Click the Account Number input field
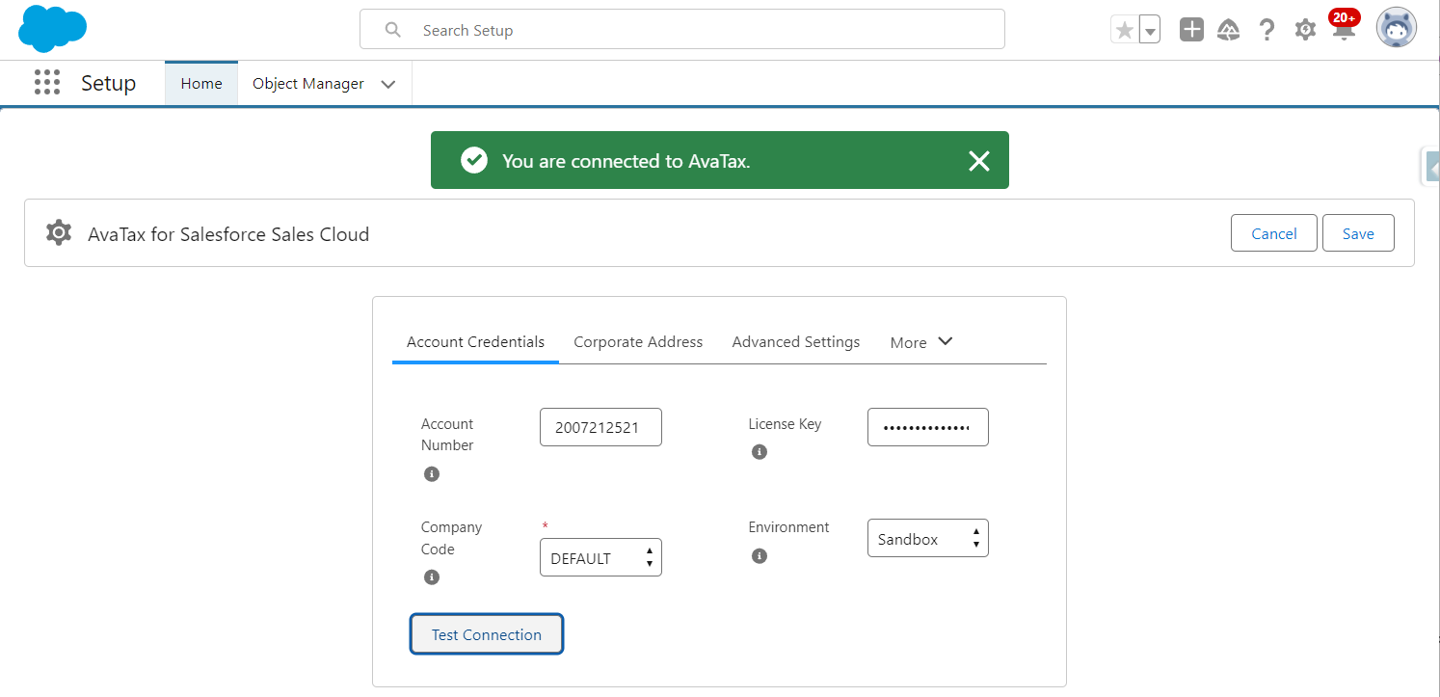Screen dimensions: 1440x697 (x=601, y=427)
